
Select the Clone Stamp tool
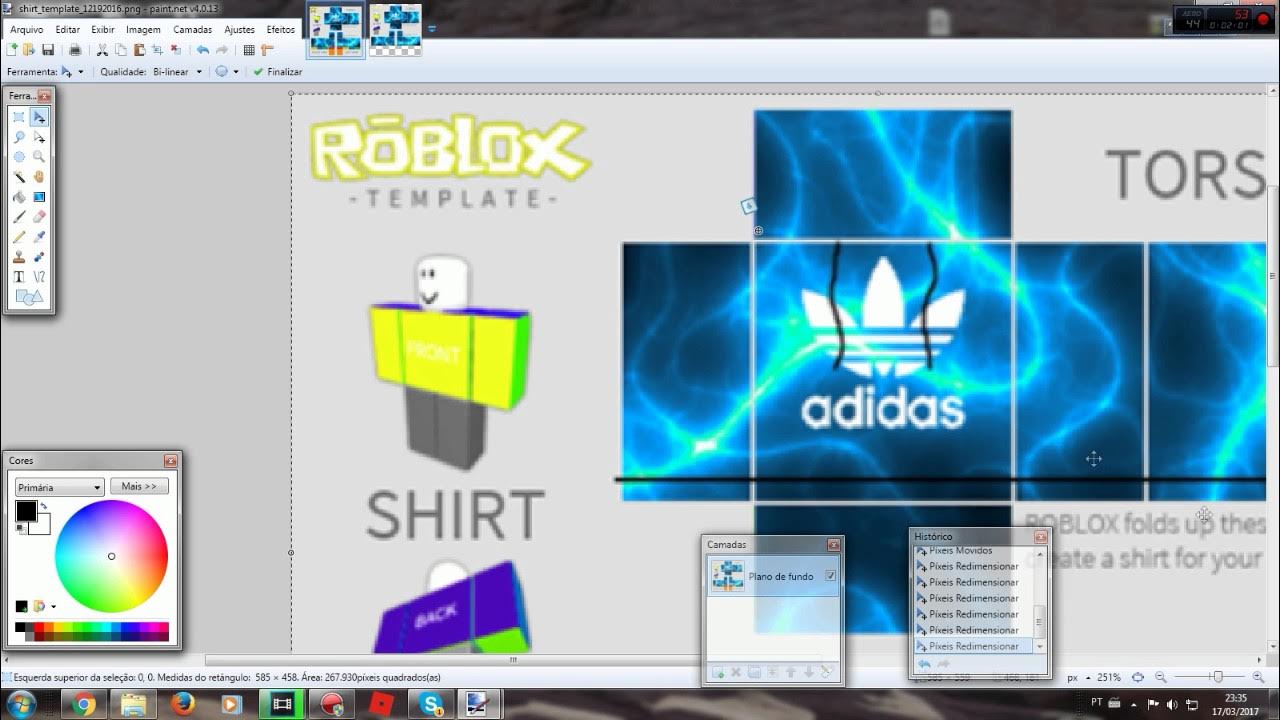[x=19, y=257]
